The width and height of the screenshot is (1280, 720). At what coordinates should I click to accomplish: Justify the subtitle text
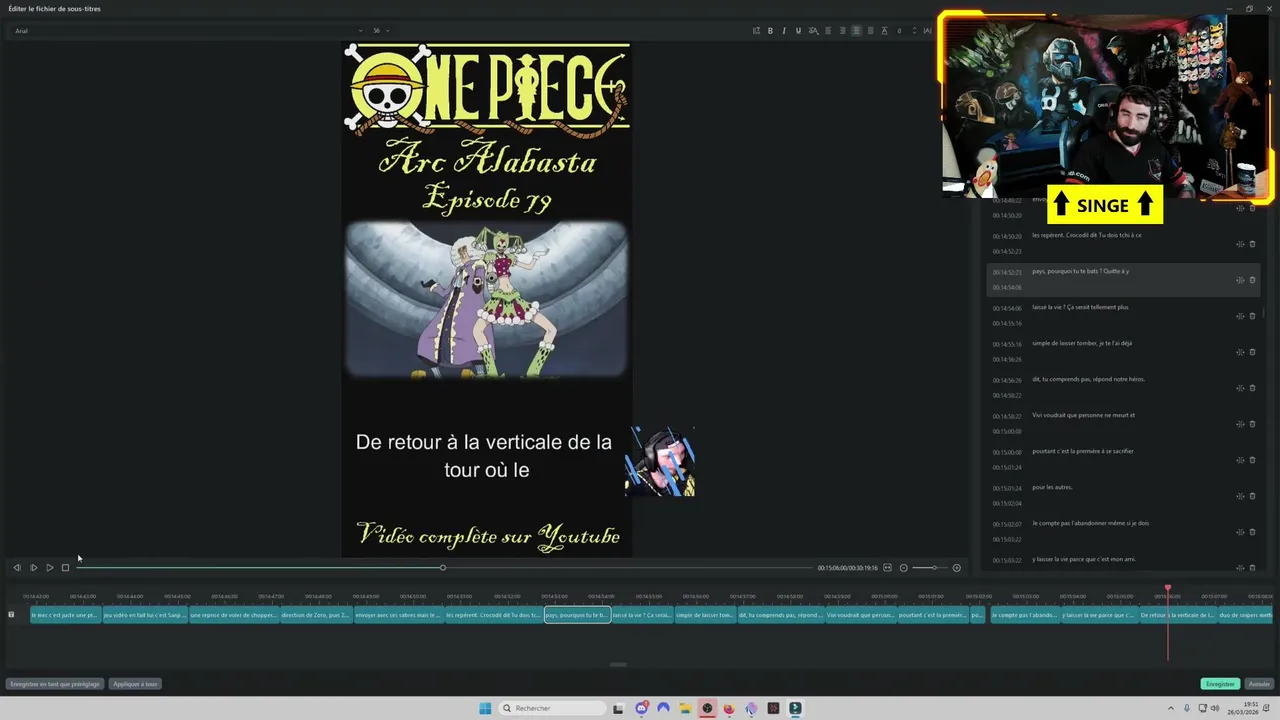(x=870, y=31)
